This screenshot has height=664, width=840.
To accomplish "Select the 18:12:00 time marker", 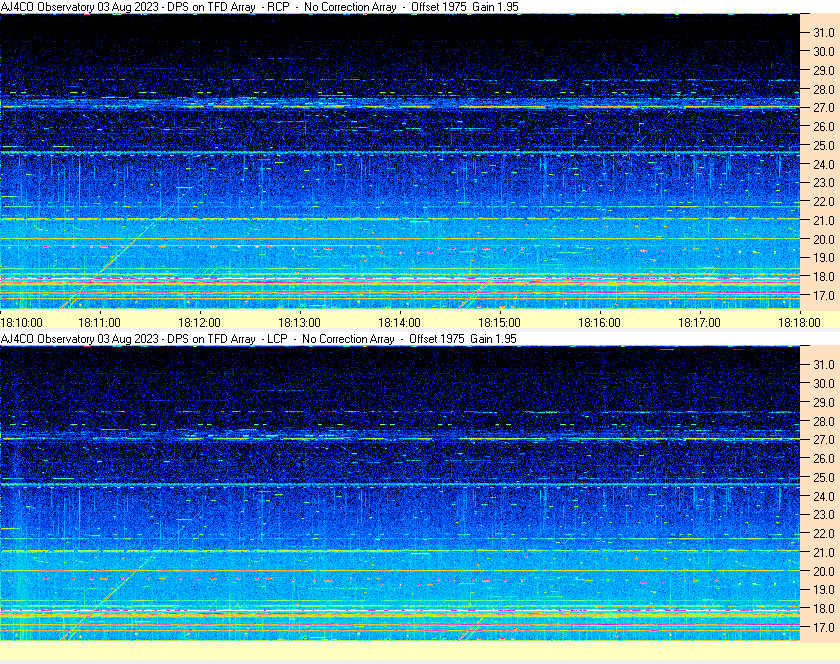I will 200,323.
